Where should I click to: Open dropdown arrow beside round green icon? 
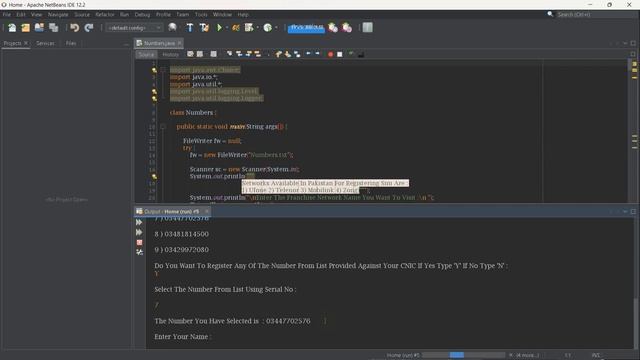(x=276, y=28)
